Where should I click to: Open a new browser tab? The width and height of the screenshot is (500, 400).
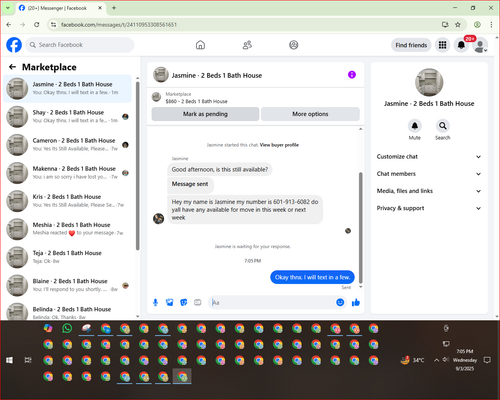114,8
